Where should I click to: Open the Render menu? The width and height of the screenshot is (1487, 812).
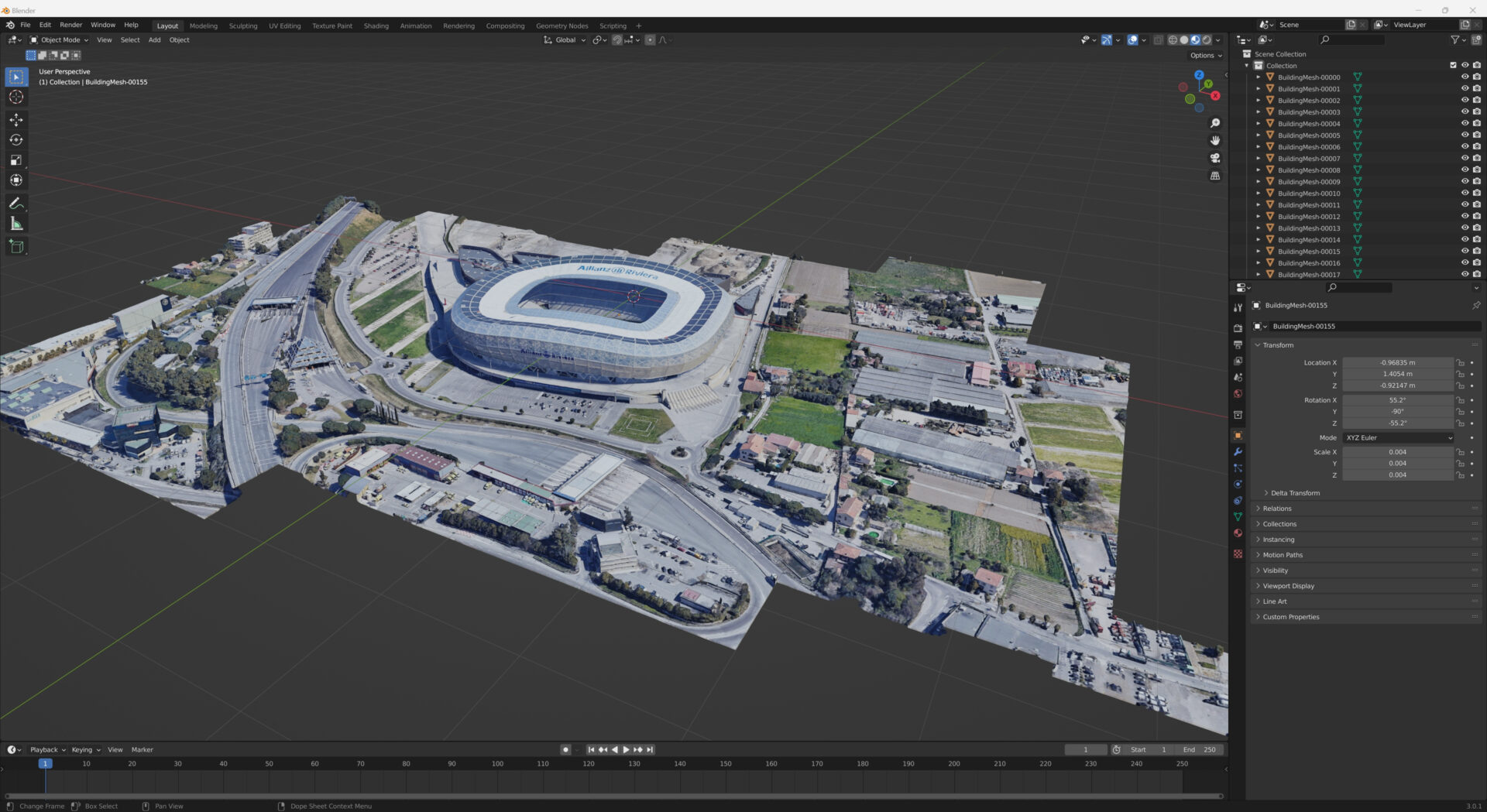(70, 24)
